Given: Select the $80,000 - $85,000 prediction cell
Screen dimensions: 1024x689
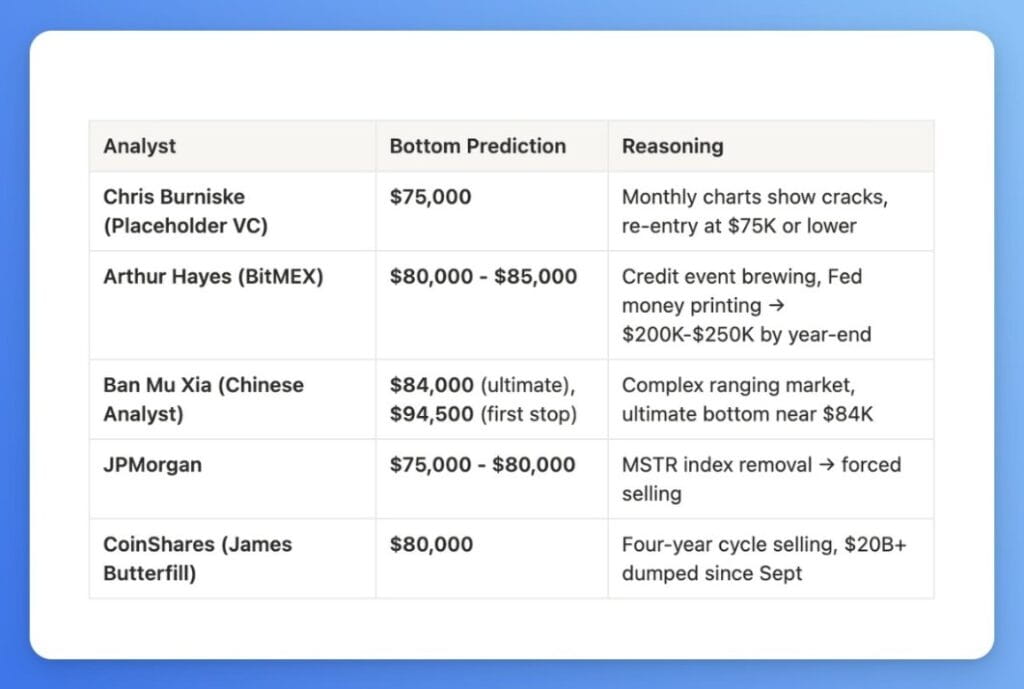Looking at the screenshot, I should [x=483, y=277].
